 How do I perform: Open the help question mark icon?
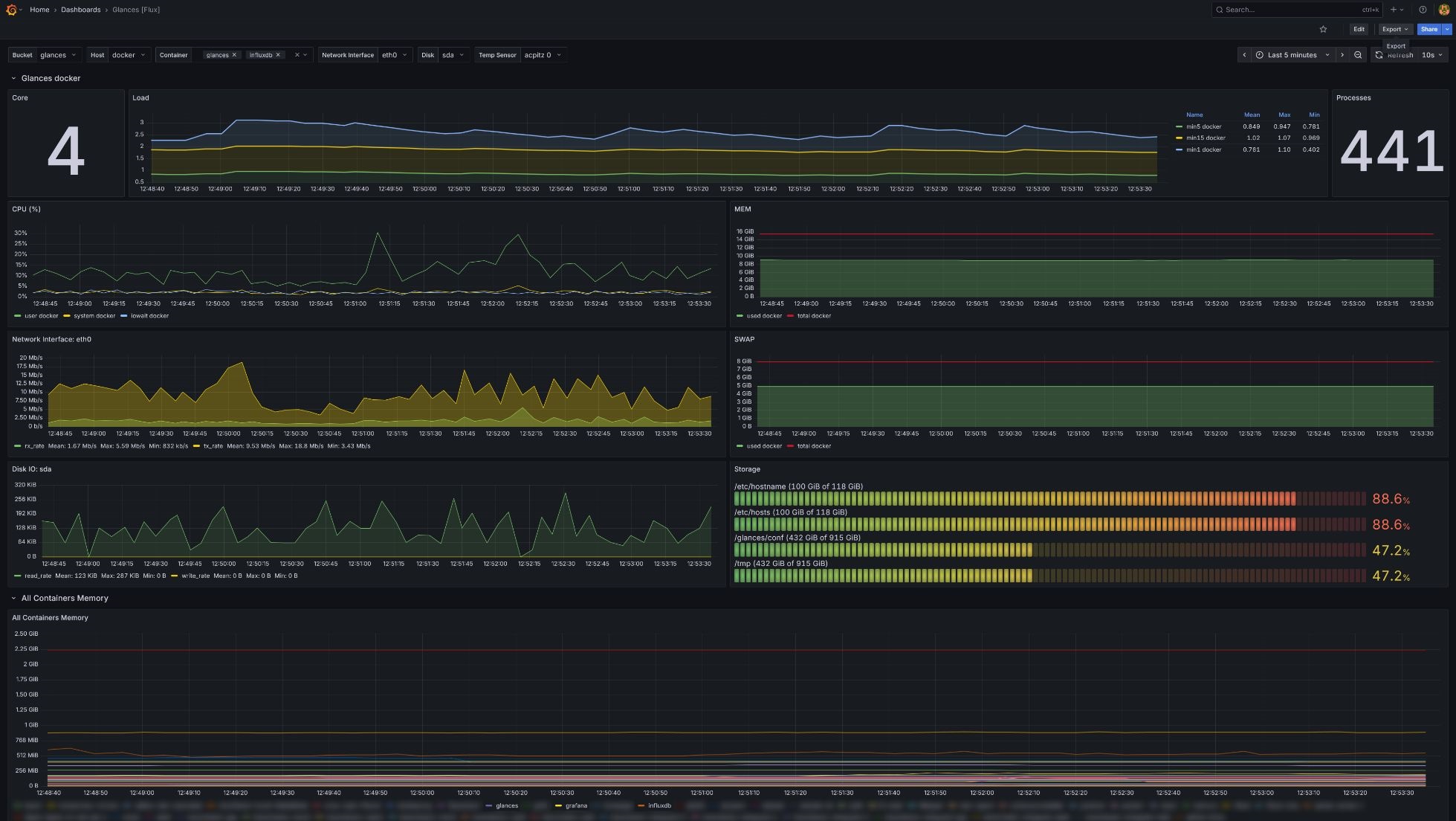[1423, 10]
